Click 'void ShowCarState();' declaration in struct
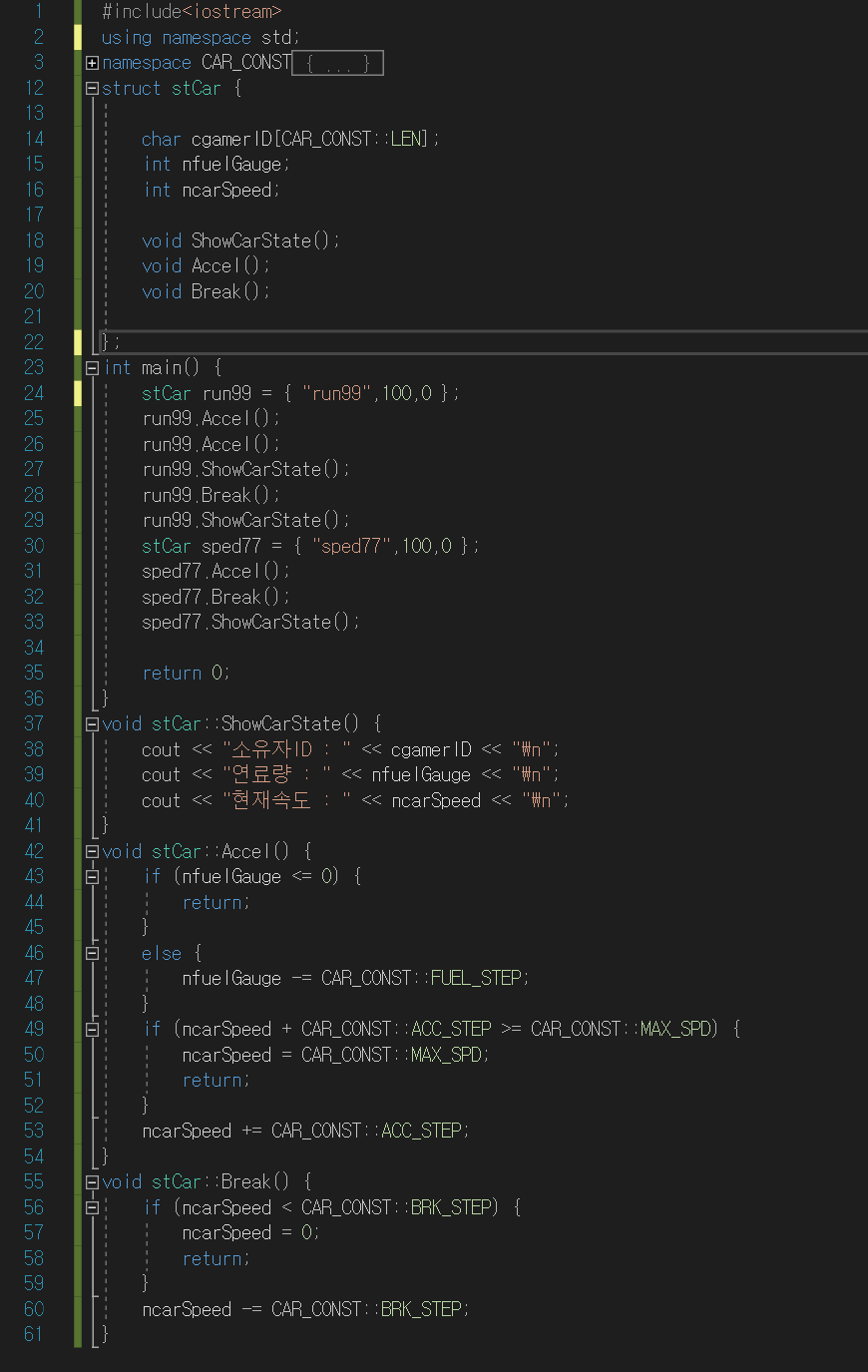 pos(240,241)
